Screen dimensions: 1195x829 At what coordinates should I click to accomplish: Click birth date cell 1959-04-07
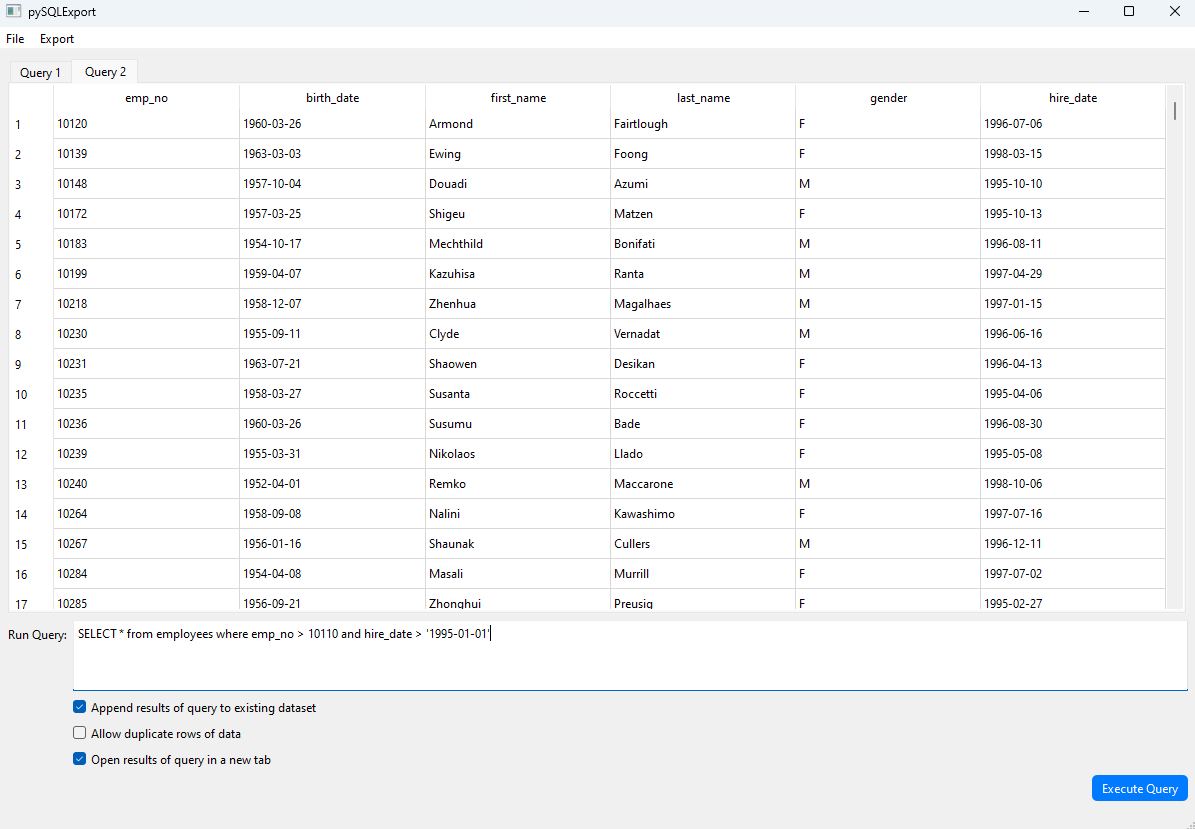coord(332,274)
